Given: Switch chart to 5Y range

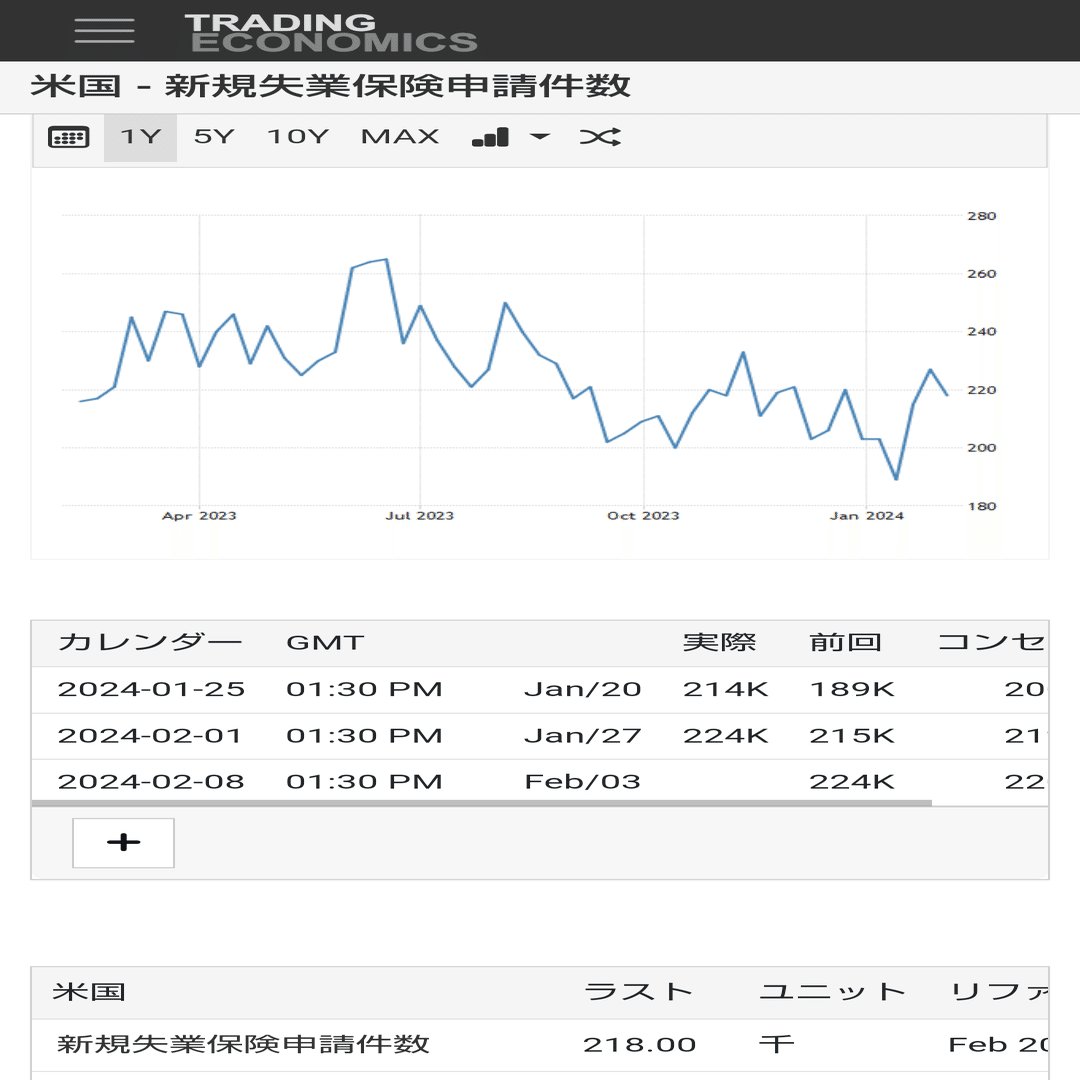Looking at the screenshot, I should 214,136.
